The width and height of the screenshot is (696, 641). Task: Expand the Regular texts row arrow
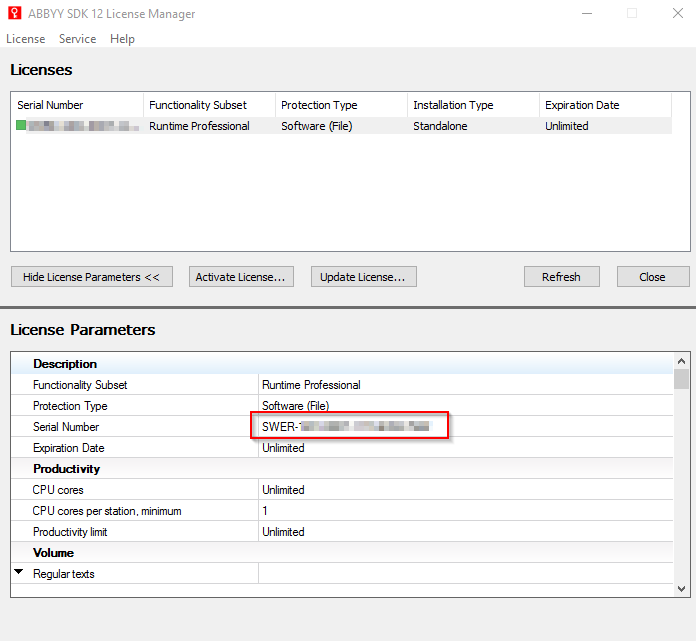pyautogui.click(x=19, y=573)
